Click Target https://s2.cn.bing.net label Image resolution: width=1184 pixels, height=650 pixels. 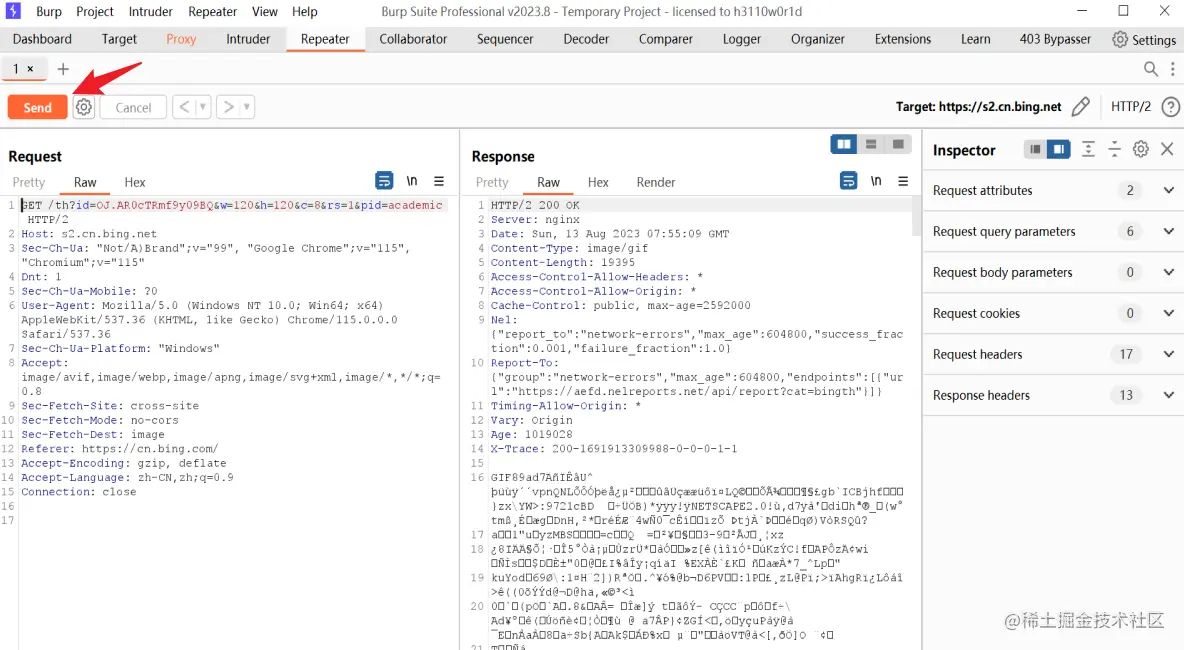click(979, 106)
